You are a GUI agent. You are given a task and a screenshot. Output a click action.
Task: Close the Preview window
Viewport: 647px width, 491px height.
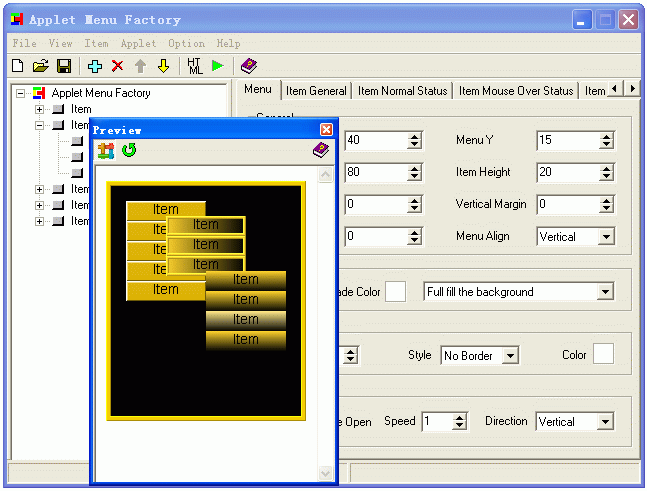[x=326, y=130]
